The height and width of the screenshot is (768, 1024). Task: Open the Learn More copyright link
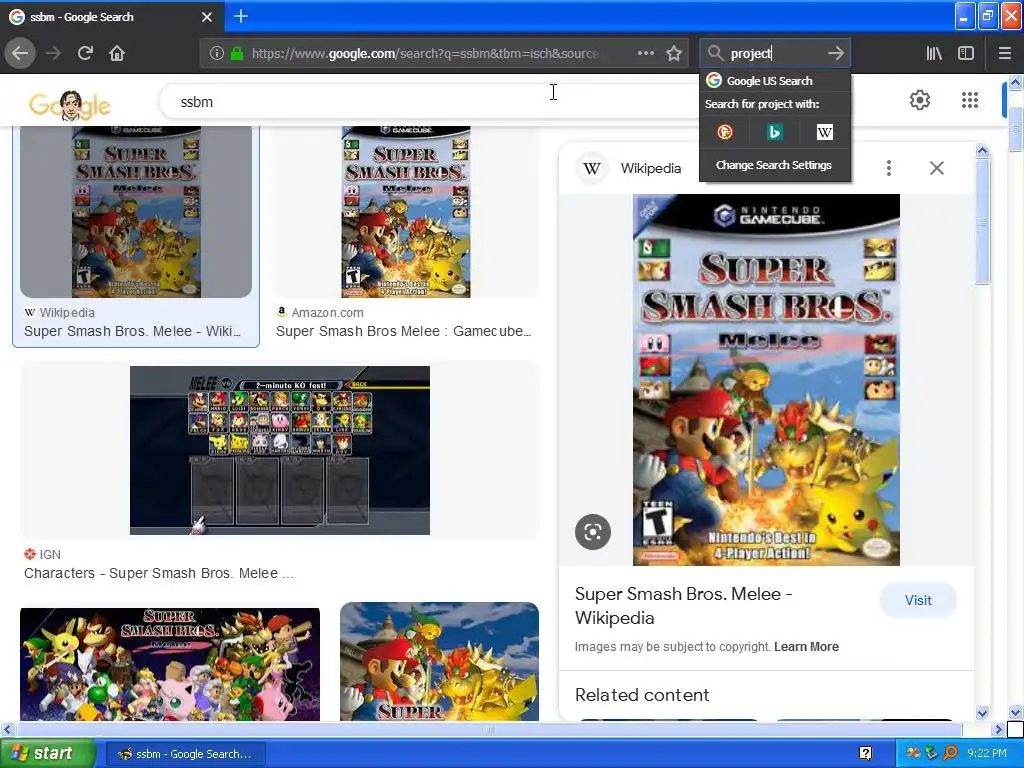[806, 647]
